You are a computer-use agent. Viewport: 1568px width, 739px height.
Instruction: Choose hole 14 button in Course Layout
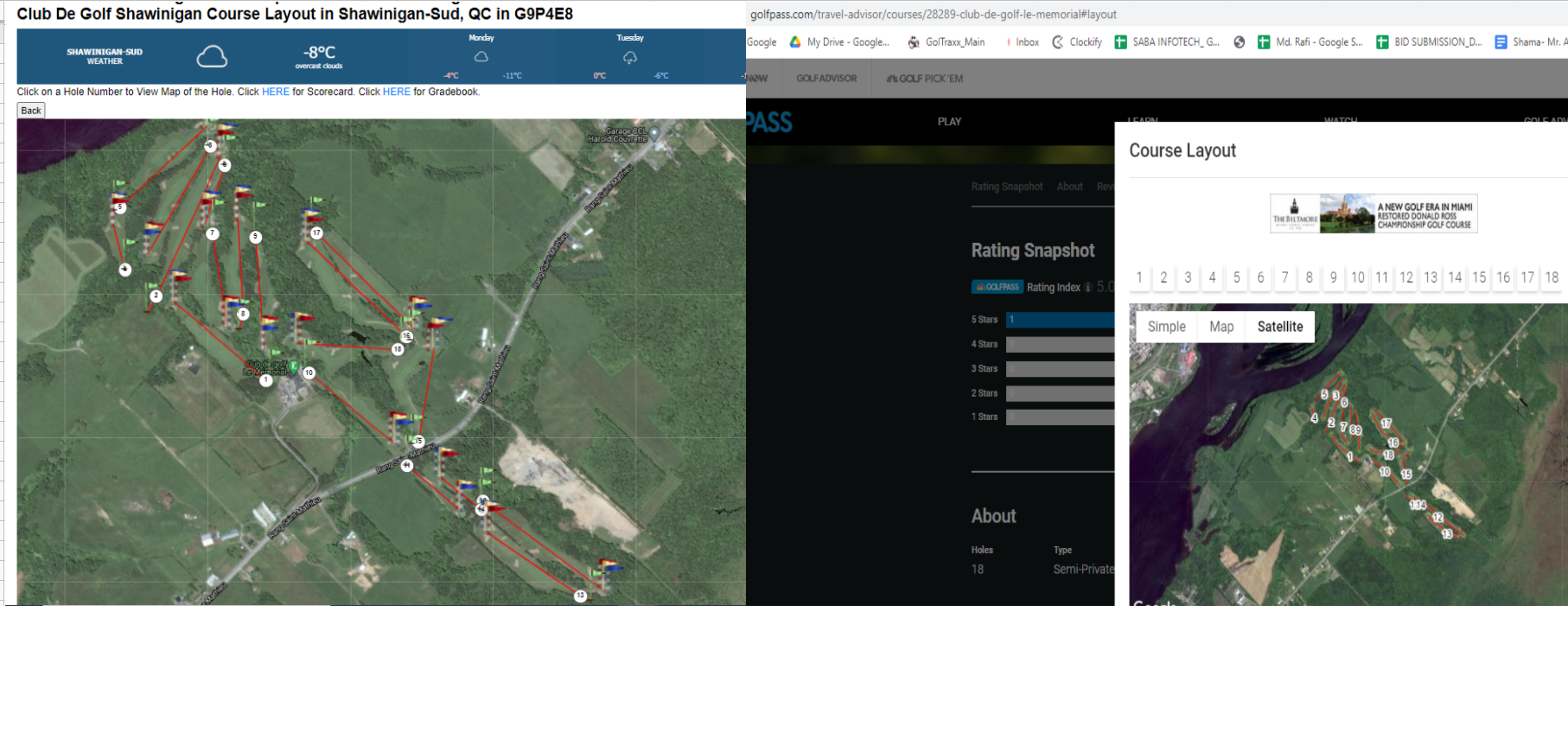tap(1455, 277)
